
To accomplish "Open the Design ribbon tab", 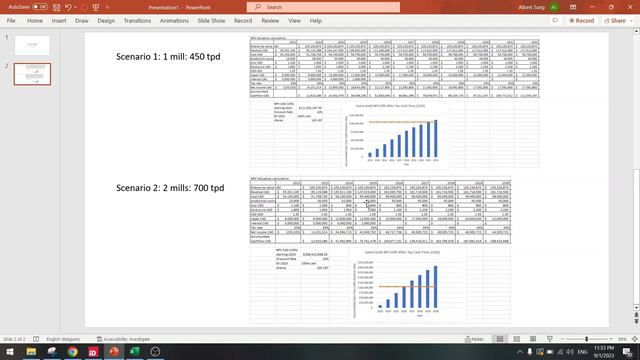I will tap(106, 20).
